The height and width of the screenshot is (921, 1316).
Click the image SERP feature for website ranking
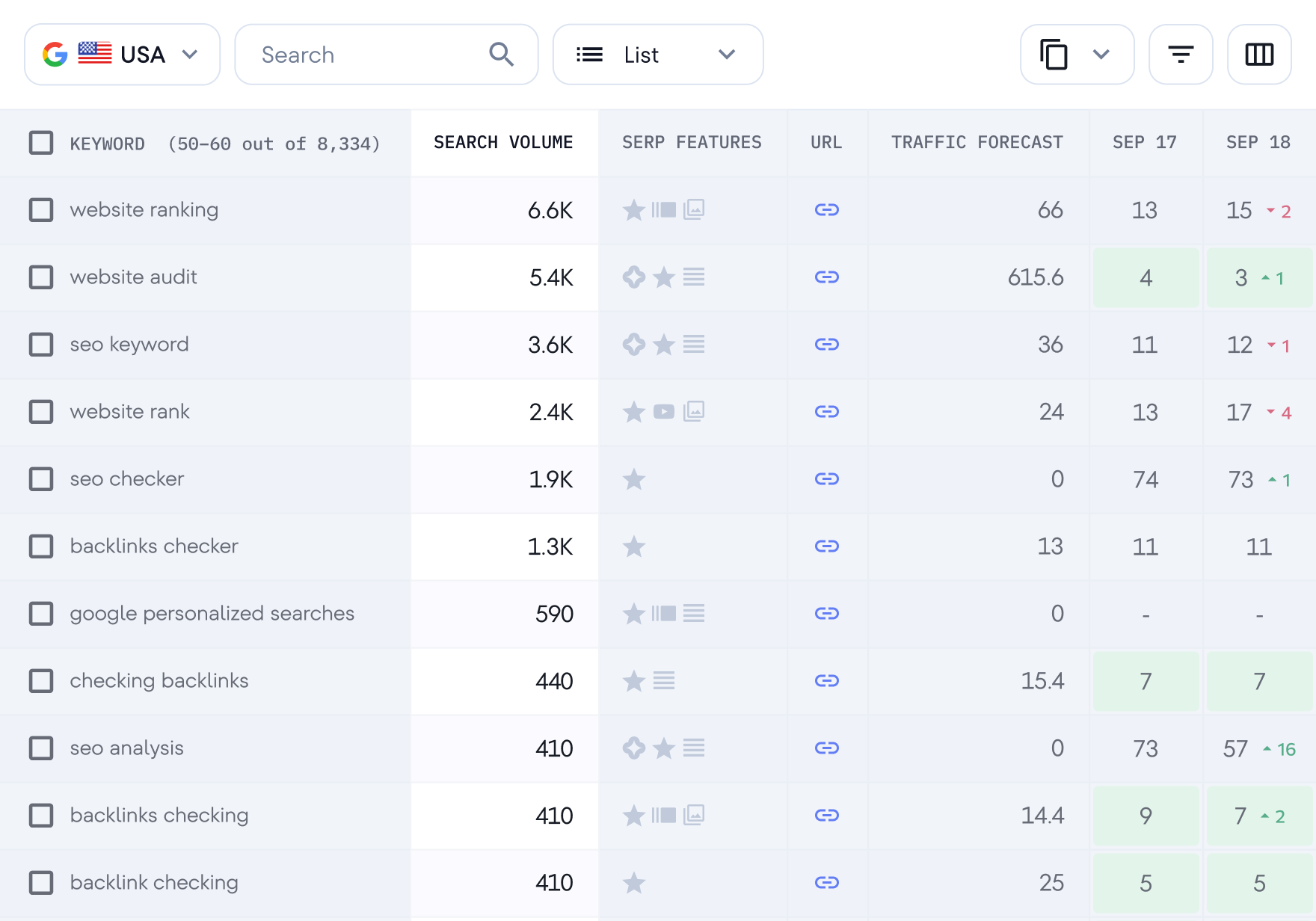click(x=694, y=209)
